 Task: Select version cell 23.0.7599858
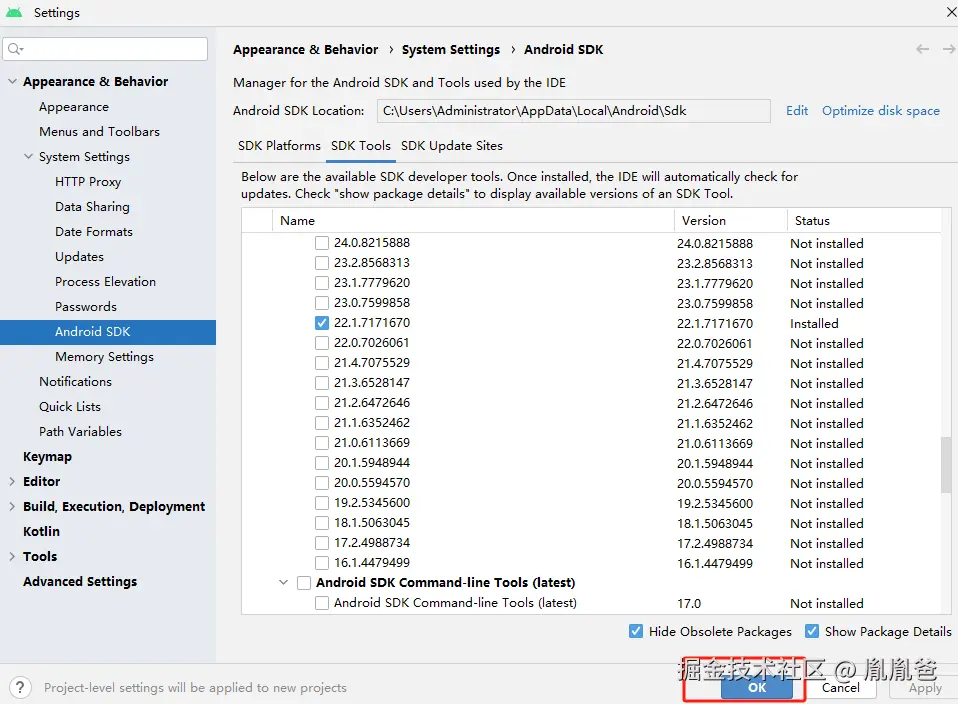pyautogui.click(x=715, y=304)
